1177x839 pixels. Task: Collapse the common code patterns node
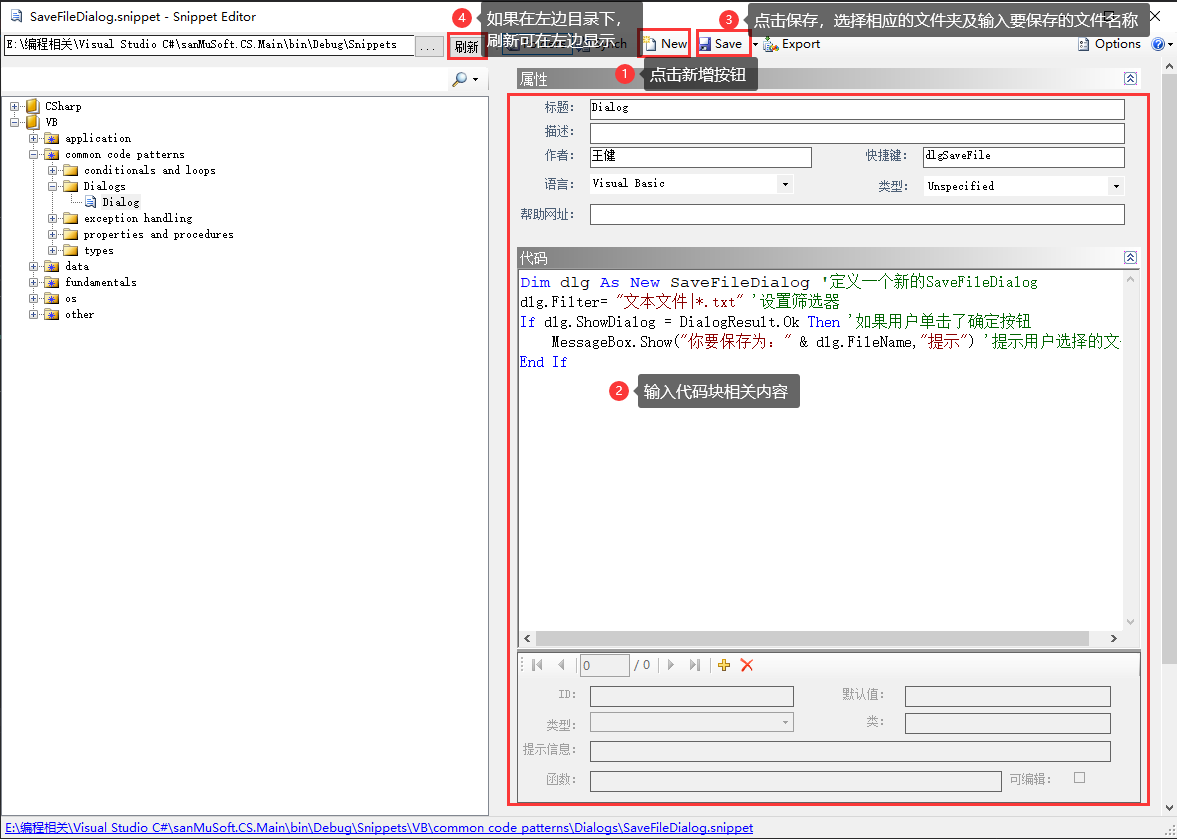coord(33,155)
